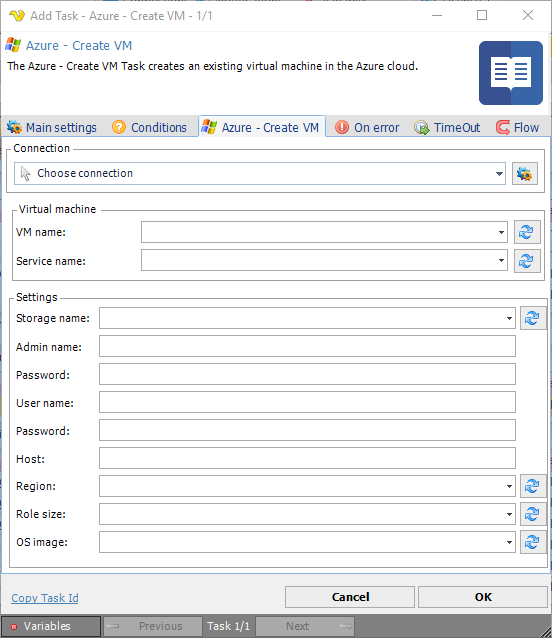Refresh the Role size list
The image size is (552, 638).
click(532, 514)
